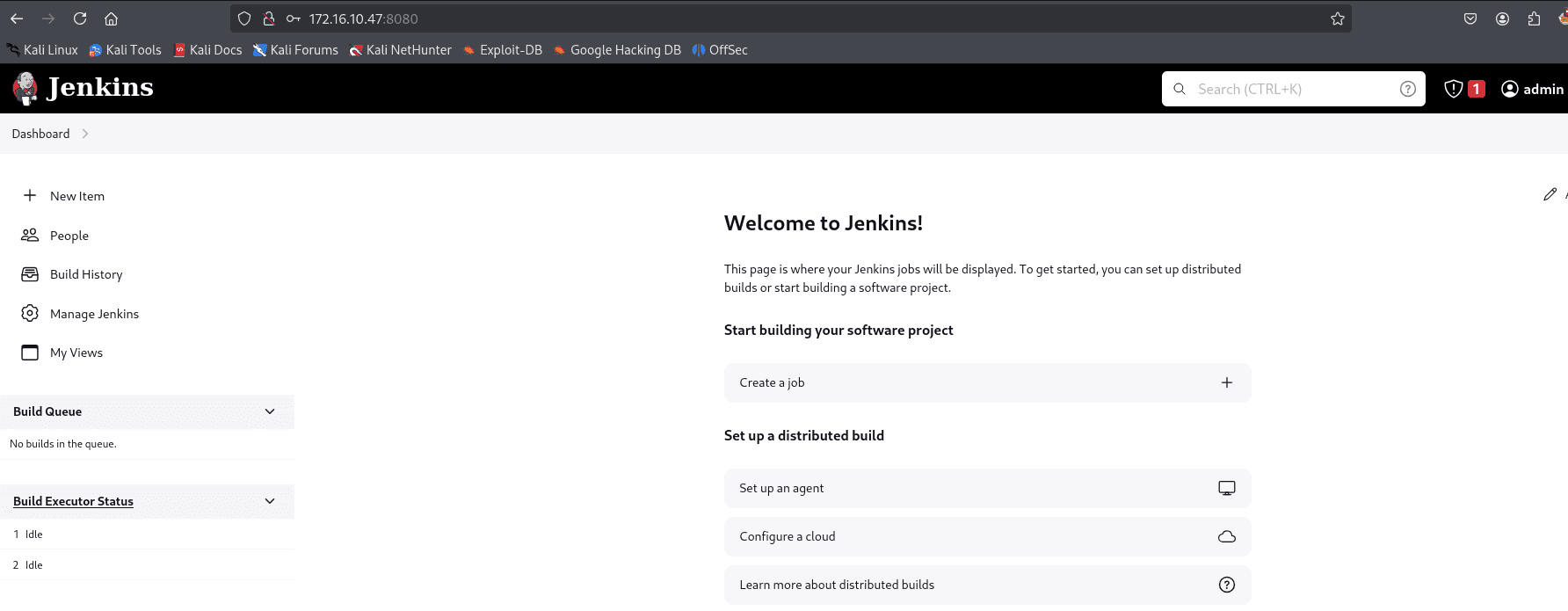The height and width of the screenshot is (611, 1568).
Task: Click the help icon for distributed builds
Action: pyautogui.click(x=1226, y=585)
